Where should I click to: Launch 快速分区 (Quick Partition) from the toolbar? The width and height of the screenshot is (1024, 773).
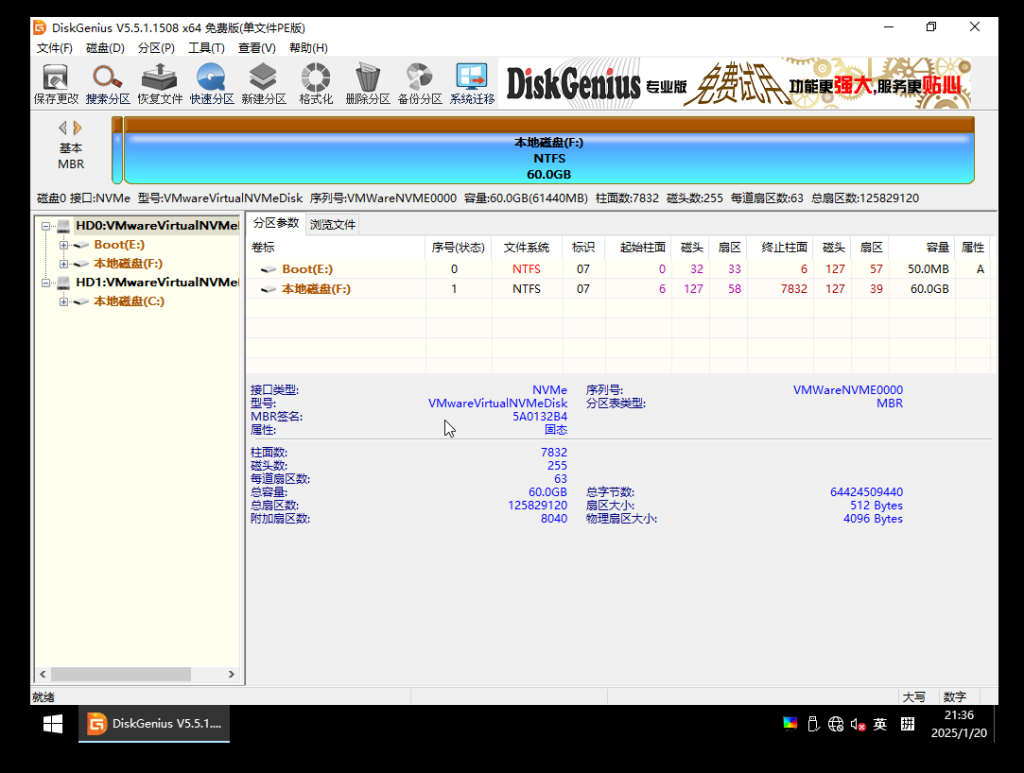pos(211,84)
